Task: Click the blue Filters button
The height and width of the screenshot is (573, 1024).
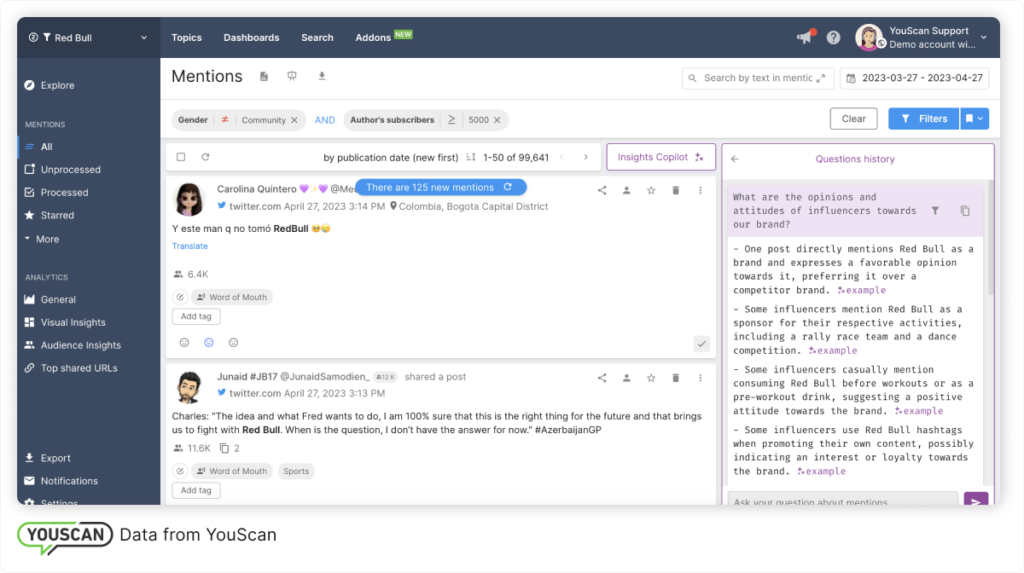Action: click(923, 119)
